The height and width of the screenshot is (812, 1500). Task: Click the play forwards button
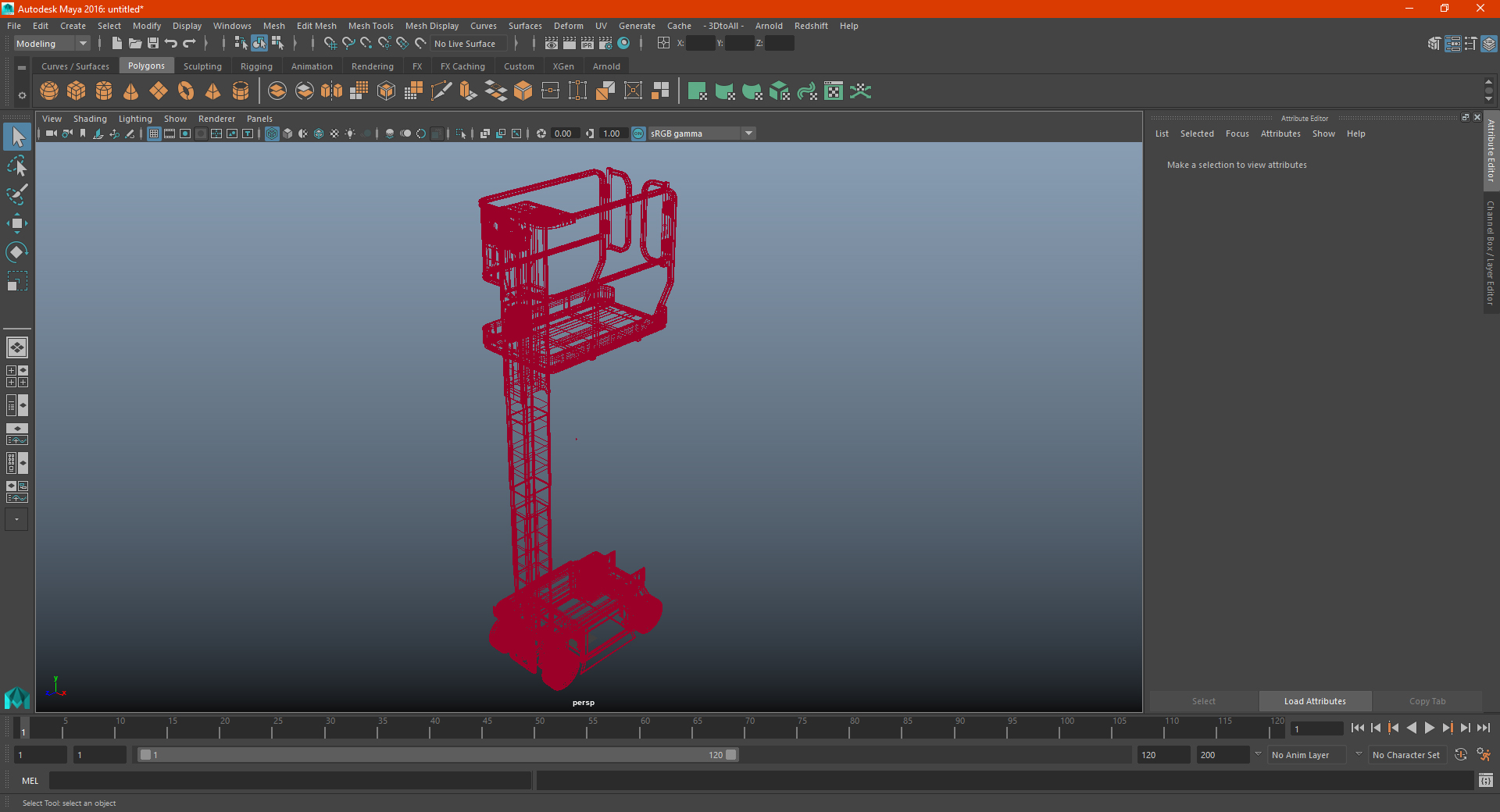click(x=1430, y=728)
